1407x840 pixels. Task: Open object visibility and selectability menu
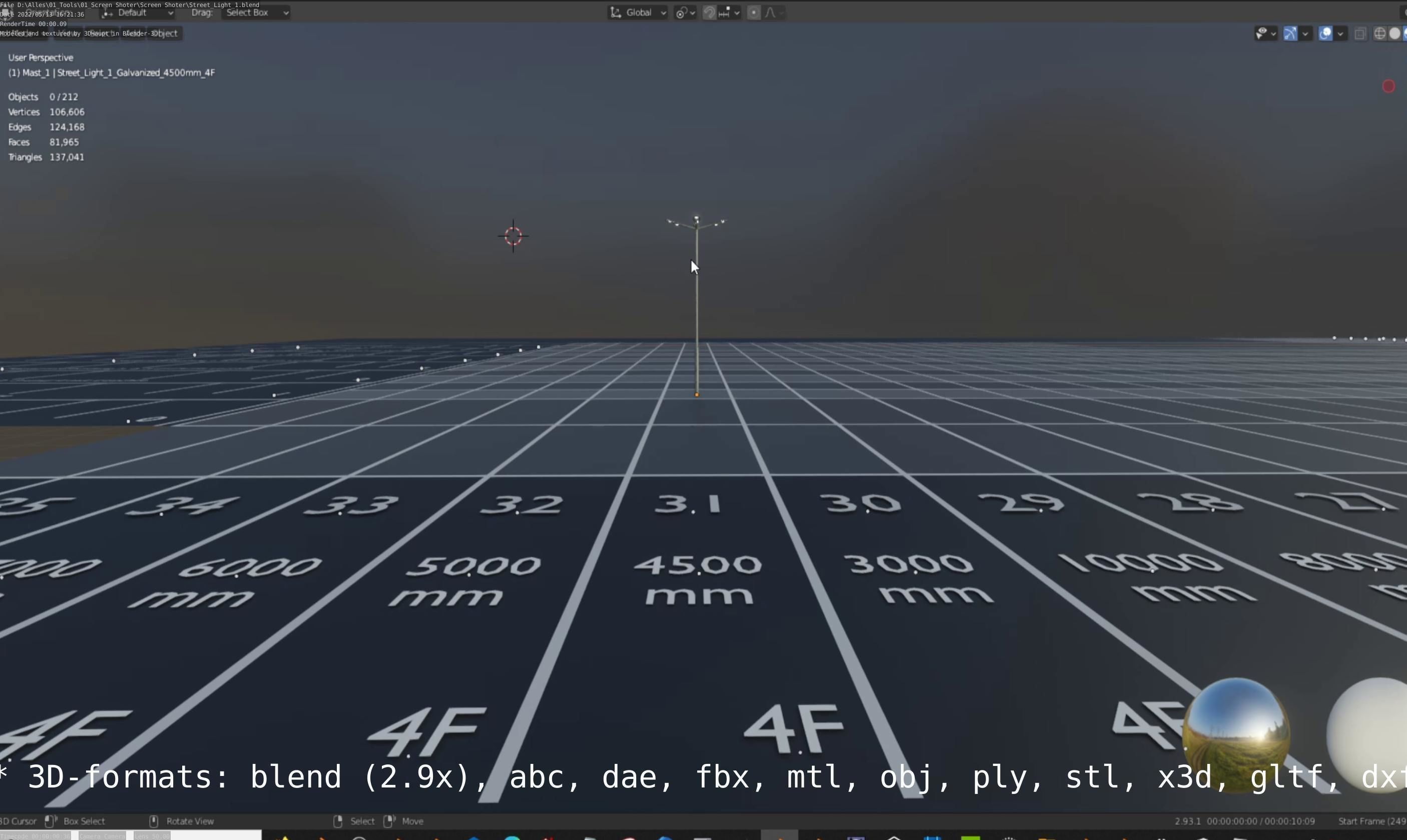click(x=1265, y=34)
